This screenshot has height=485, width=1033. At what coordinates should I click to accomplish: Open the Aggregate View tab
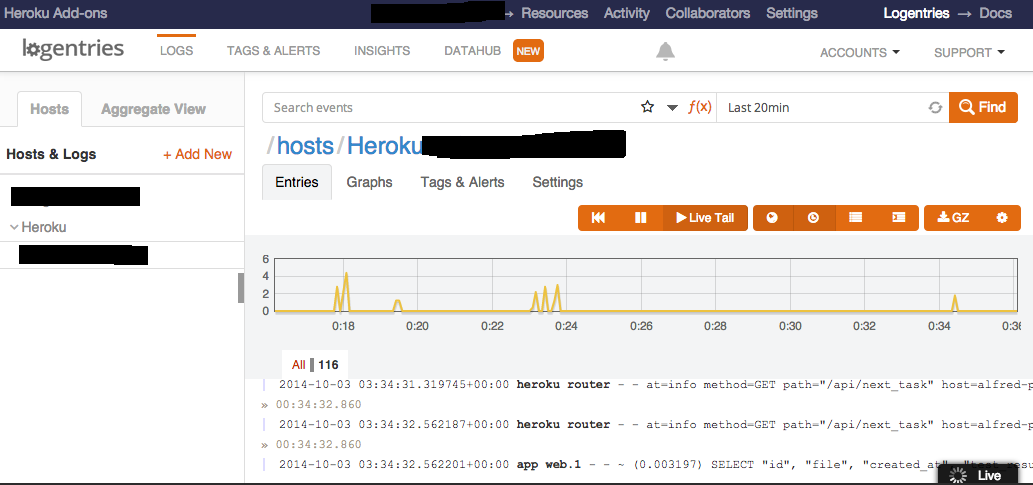[153, 109]
